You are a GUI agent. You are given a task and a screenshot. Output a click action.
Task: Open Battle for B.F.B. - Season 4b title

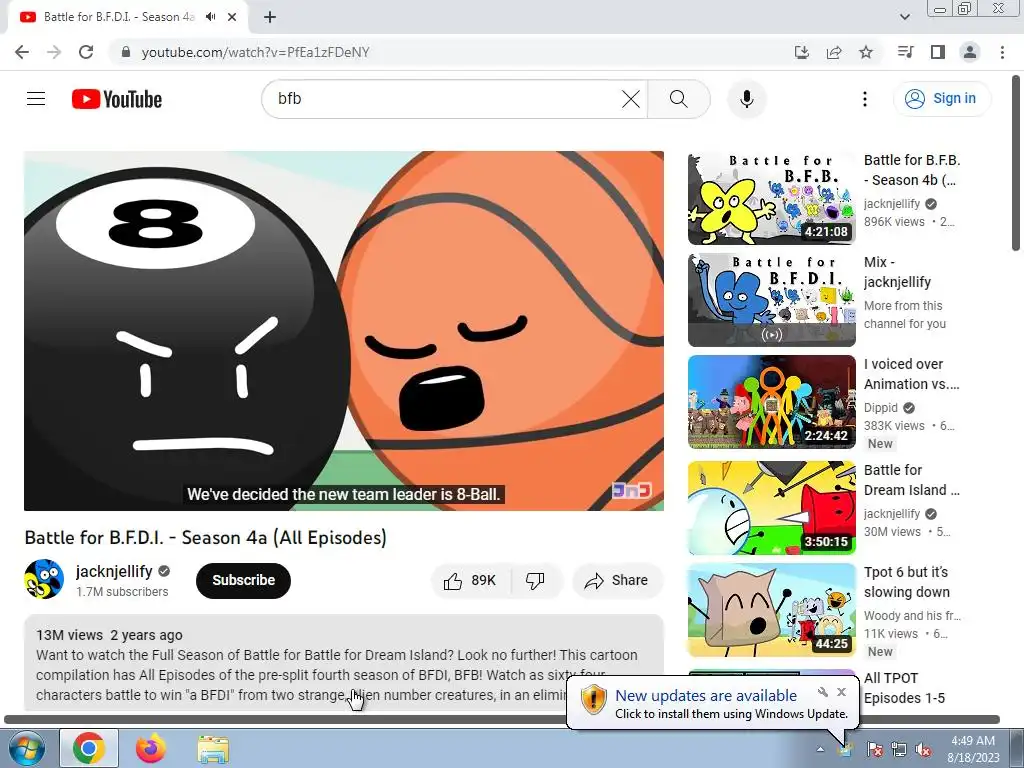912,170
